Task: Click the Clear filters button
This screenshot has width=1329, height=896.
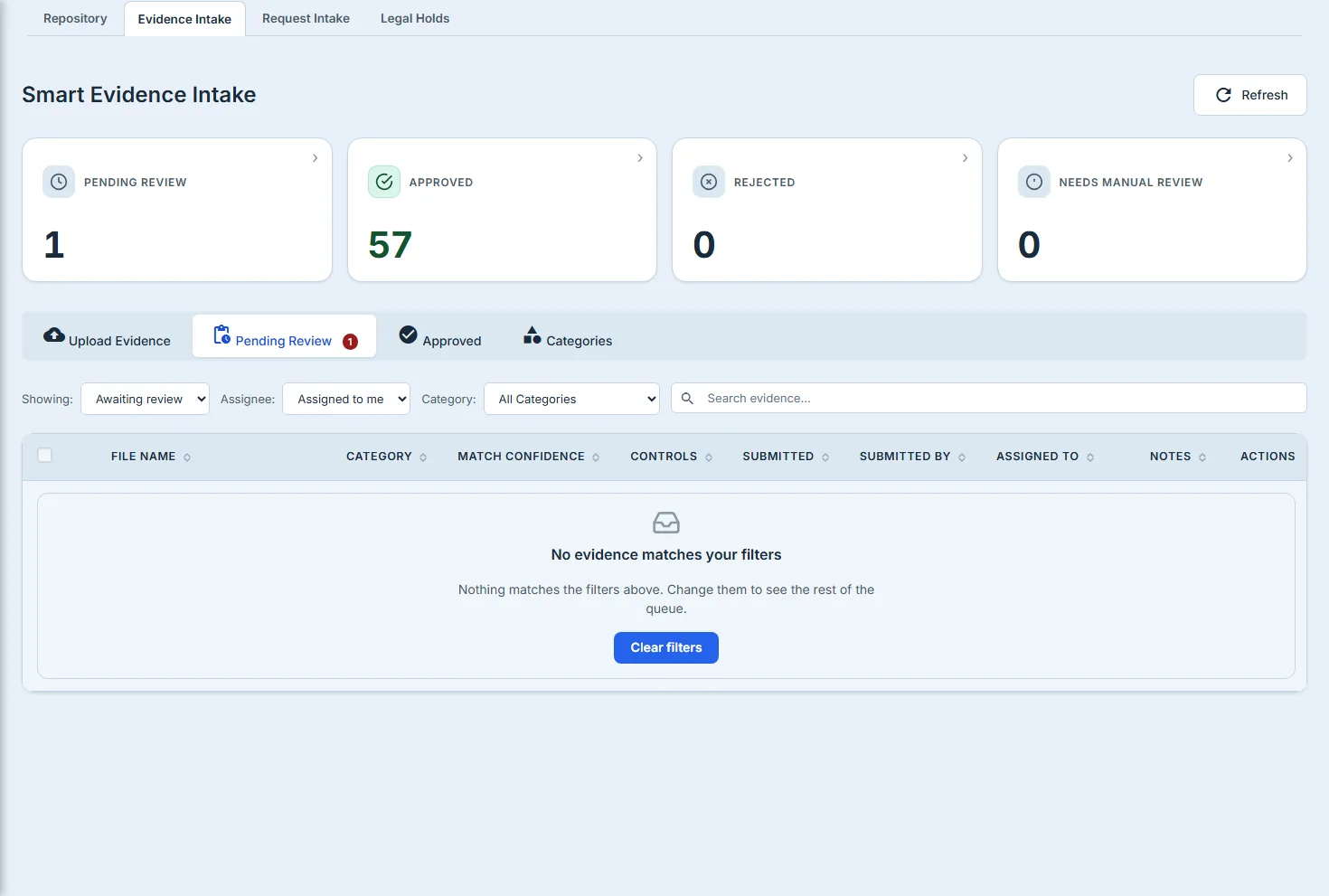Action: click(666, 647)
